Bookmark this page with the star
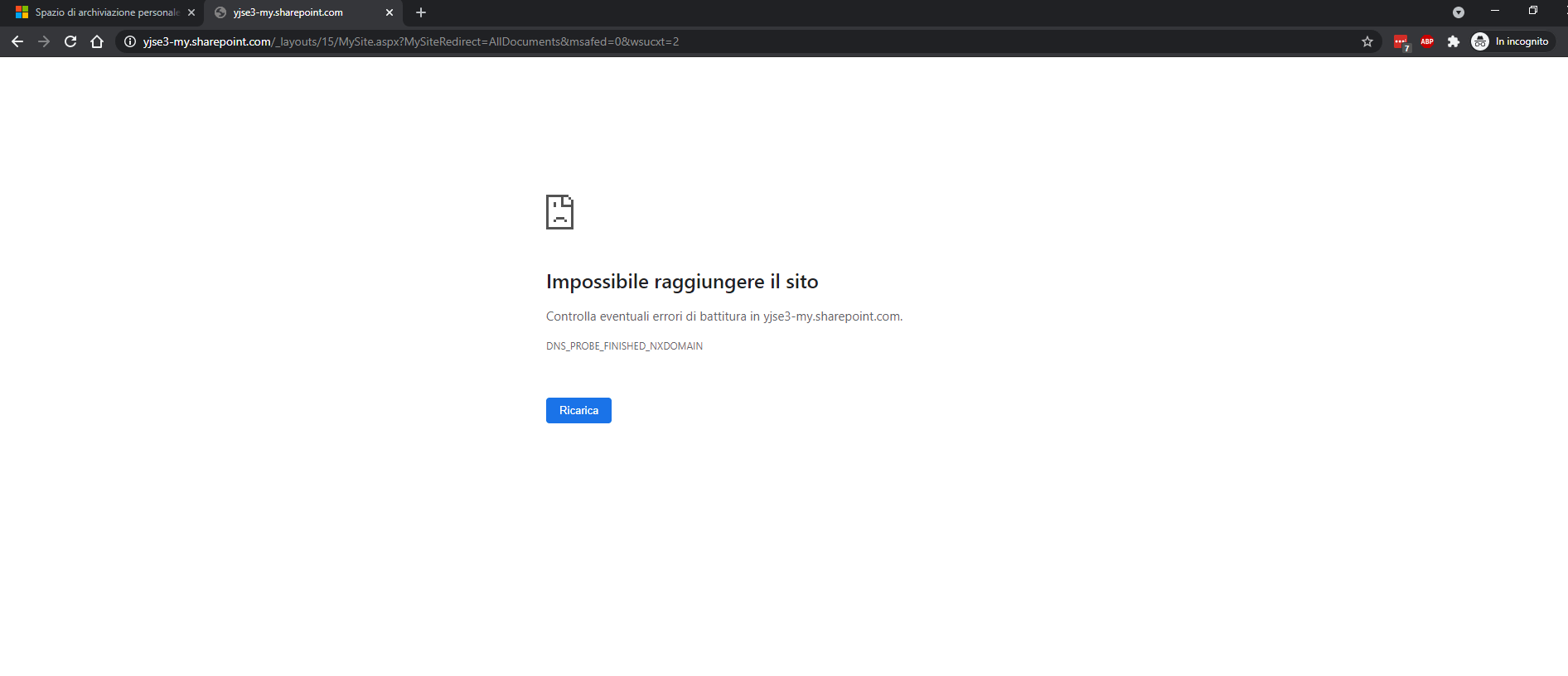The height and width of the screenshot is (676, 1568). click(x=1367, y=41)
